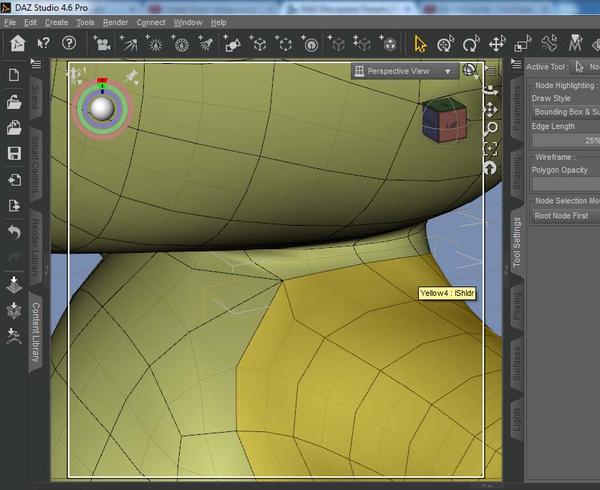Select the Scale tool

pyautogui.click(x=523, y=44)
